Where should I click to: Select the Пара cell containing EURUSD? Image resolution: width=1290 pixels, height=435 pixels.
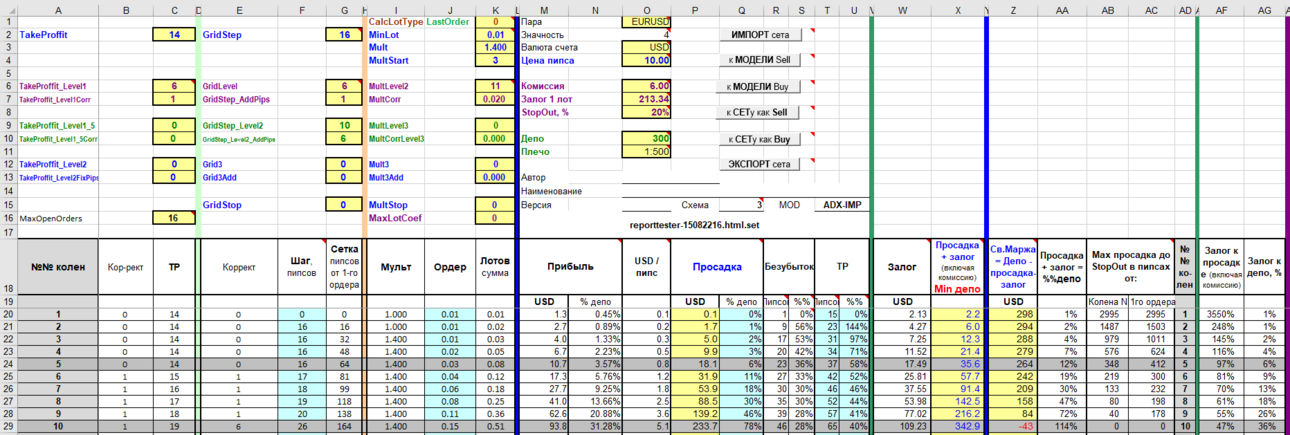tap(647, 21)
